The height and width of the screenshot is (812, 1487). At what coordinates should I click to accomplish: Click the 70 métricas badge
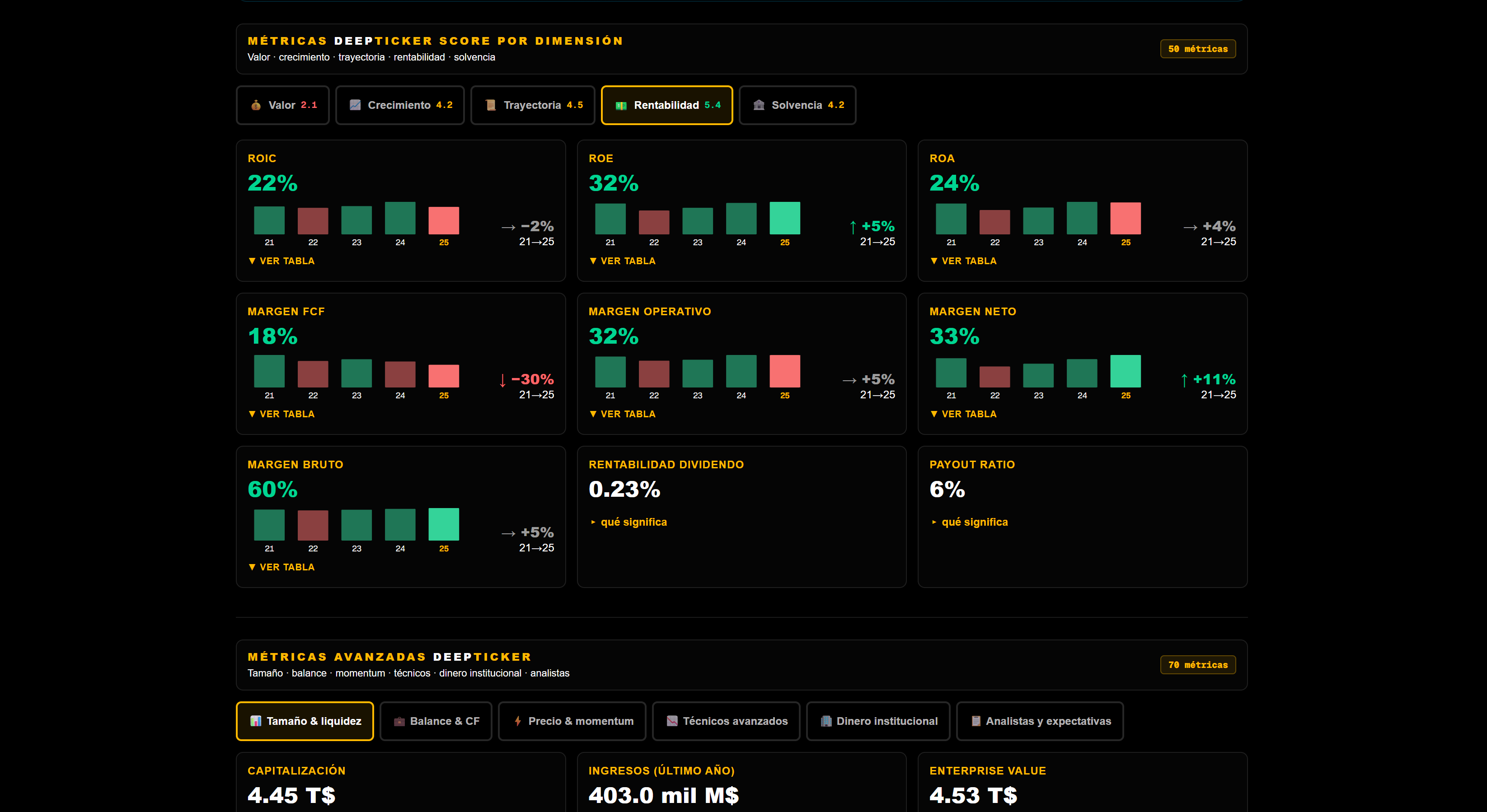tap(1198, 665)
